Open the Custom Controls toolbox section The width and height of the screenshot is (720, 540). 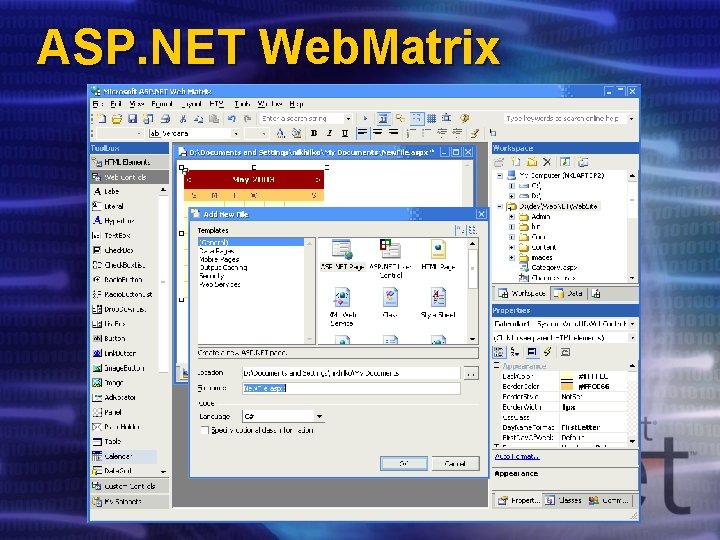pyautogui.click(x=129, y=486)
